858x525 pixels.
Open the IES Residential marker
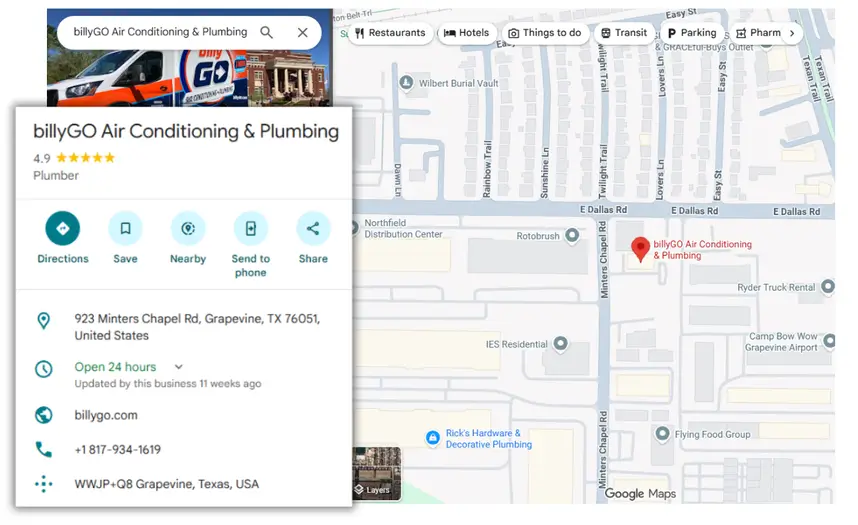tap(560, 343)
